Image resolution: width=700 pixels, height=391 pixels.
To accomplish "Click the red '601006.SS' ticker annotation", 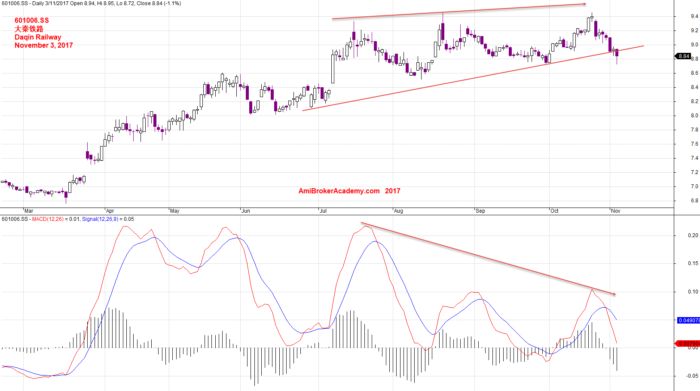I will tap(32, 21).
